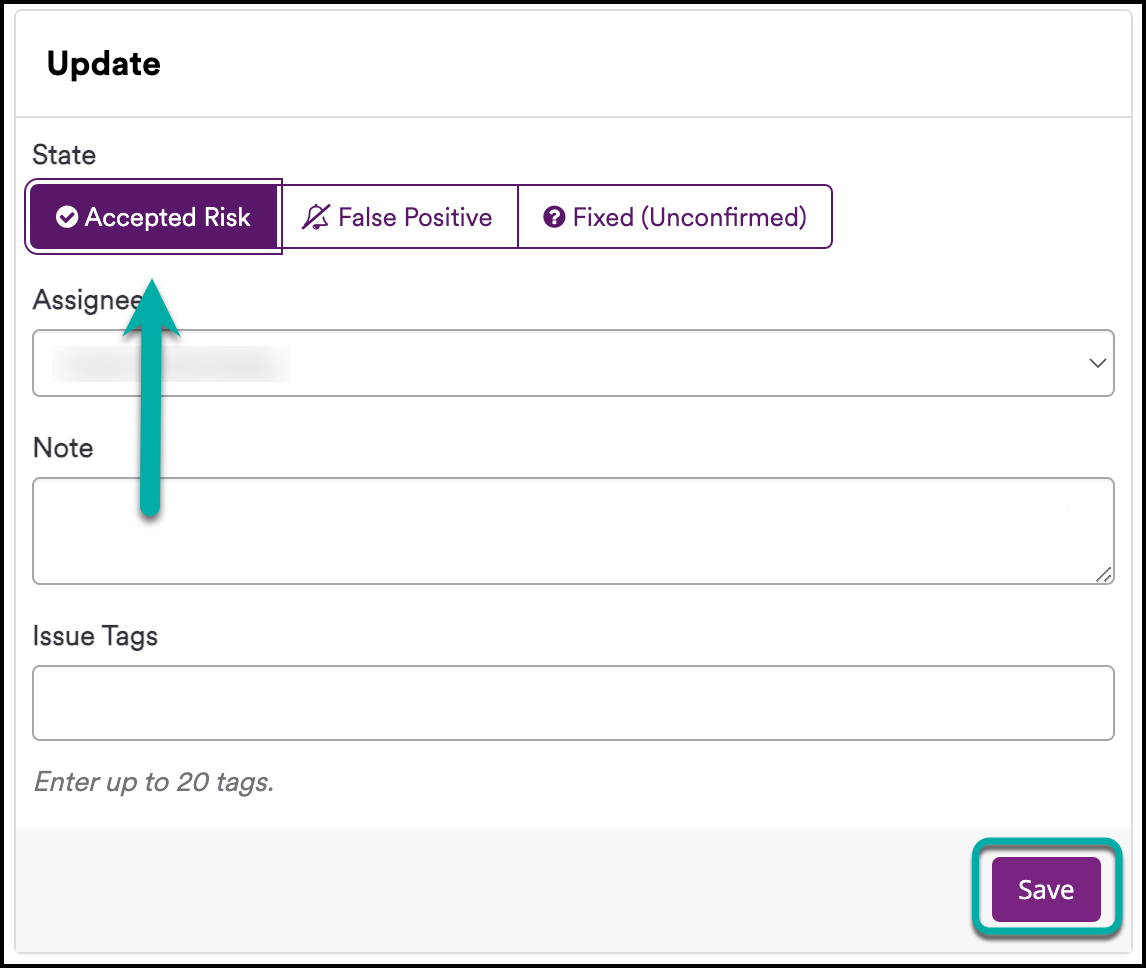Select the Accepted Risk state
The image size is (1146, 968).
click(154, 217)
